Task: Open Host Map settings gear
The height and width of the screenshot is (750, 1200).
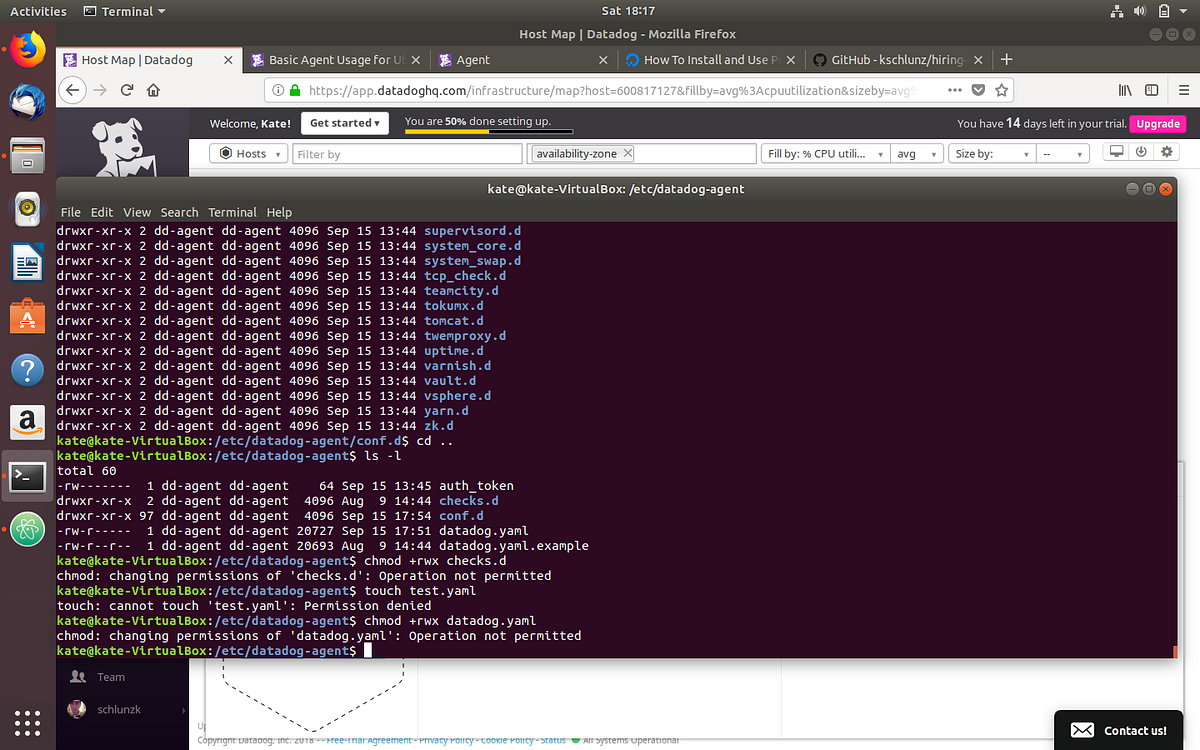Action: click(x=1166, y=152)
